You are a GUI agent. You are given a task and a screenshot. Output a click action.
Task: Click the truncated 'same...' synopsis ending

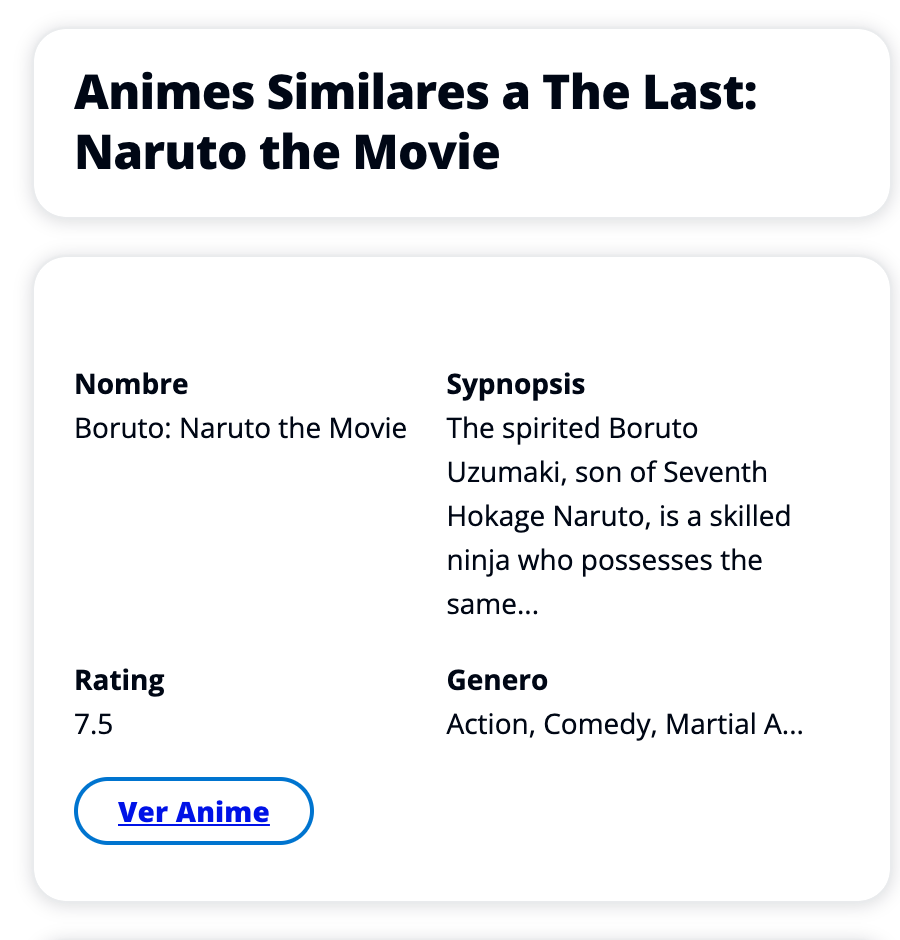tap(492, 604)
